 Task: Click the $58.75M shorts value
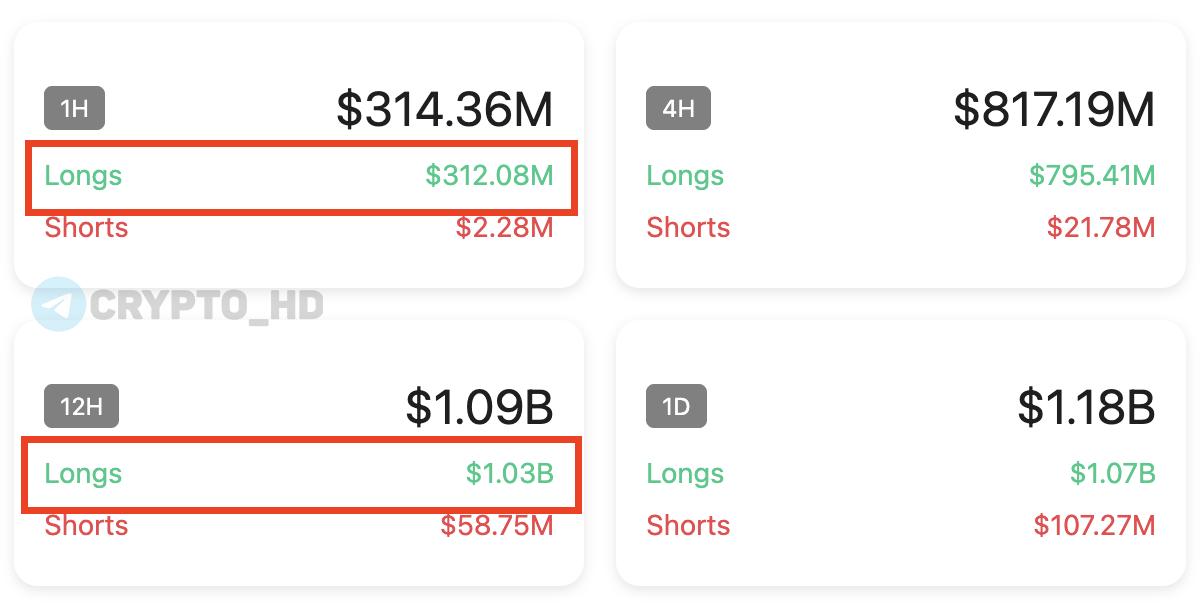pos(497,526)
